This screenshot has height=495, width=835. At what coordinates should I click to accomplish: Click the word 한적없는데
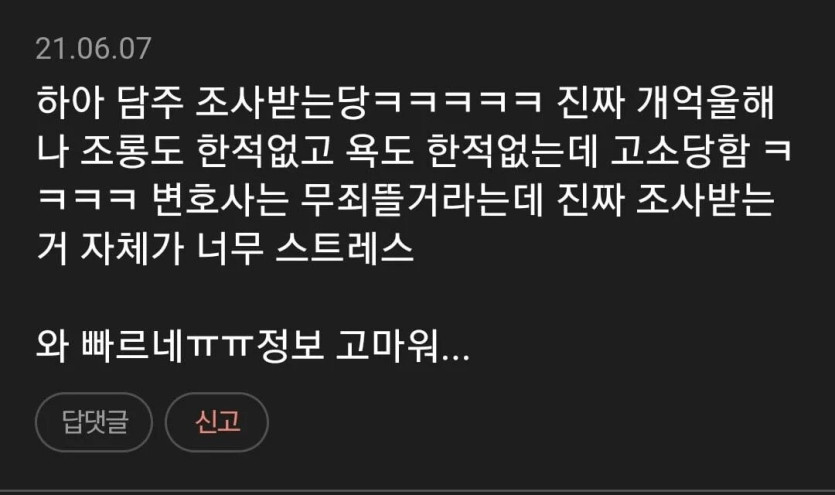pos(512,151)
